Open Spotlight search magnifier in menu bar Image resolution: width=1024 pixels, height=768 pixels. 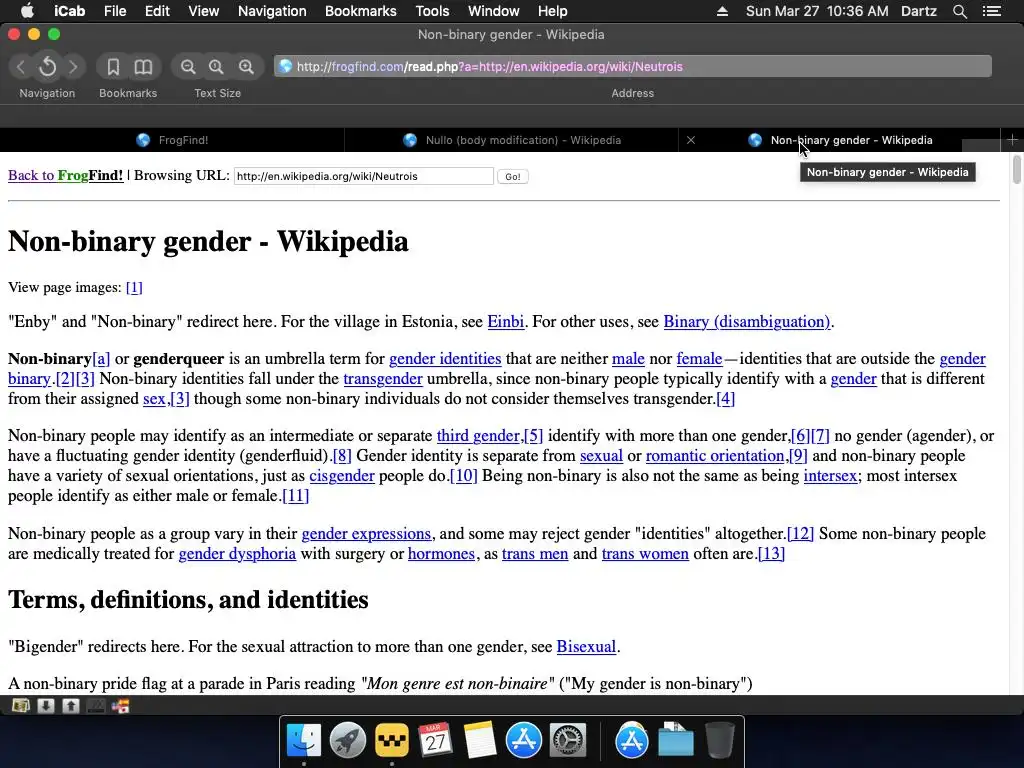coord(959,11)
